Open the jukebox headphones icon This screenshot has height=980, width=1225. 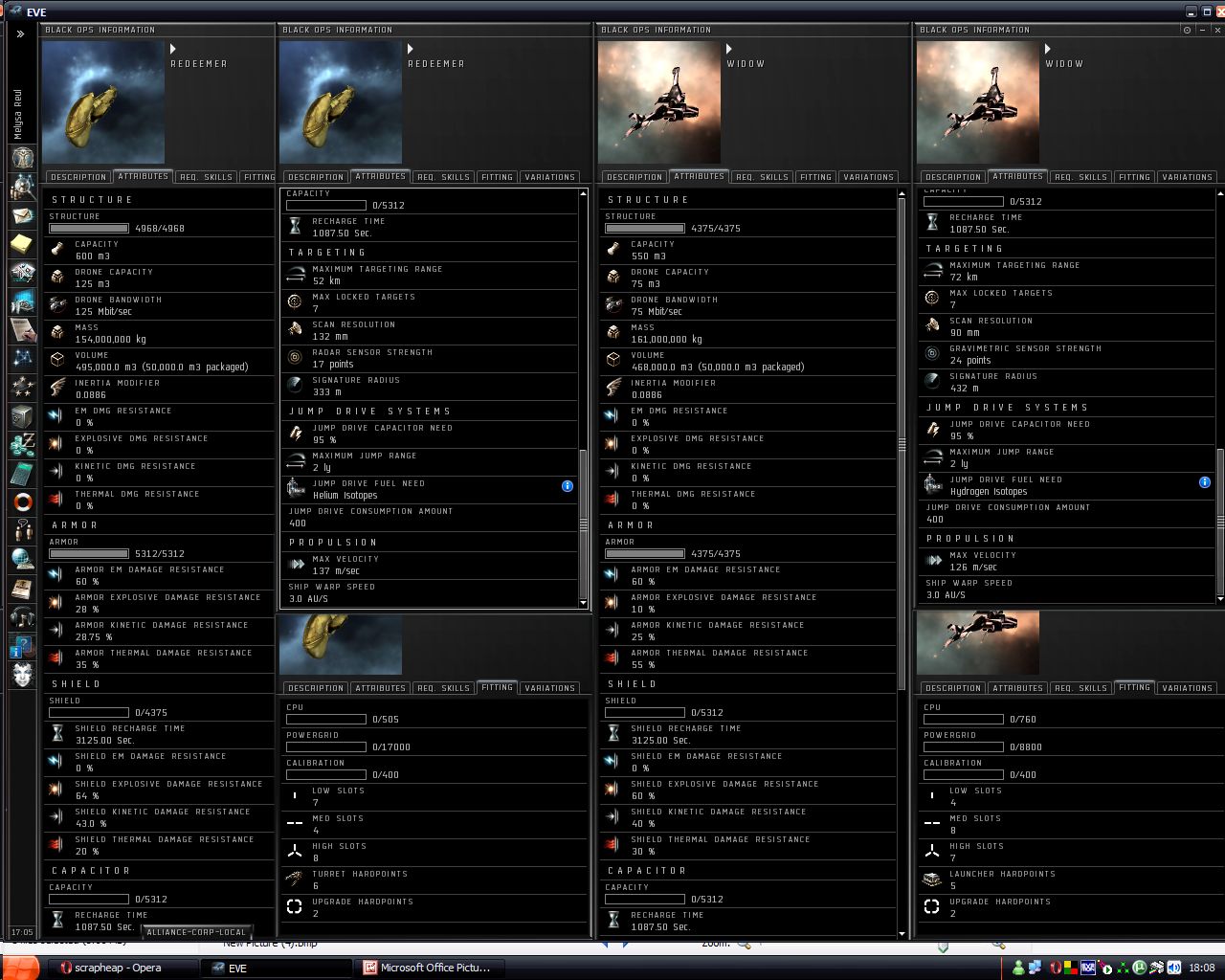tap(23, 617)
